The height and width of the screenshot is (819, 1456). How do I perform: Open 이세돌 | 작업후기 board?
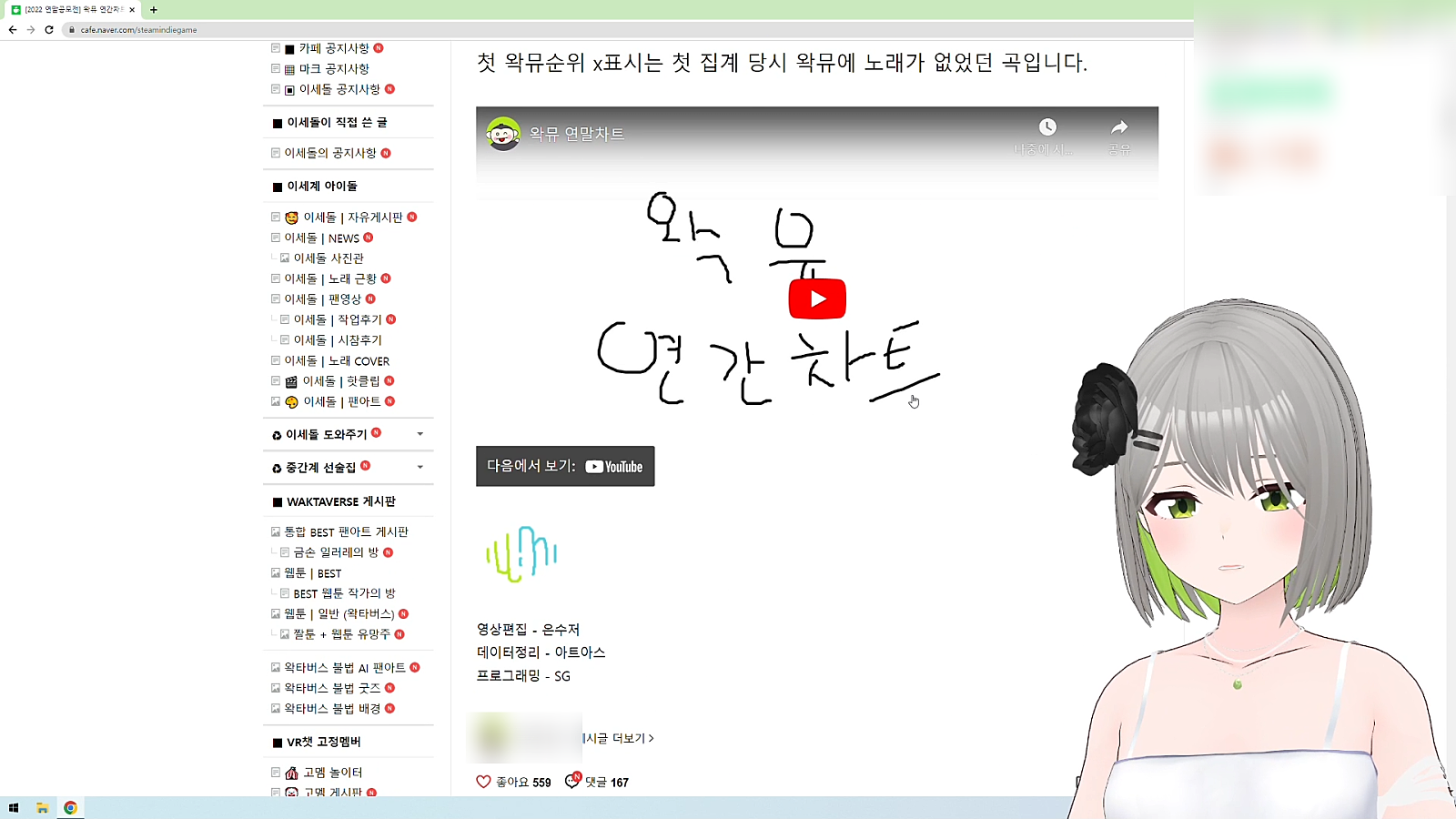(x=338, y=319)
